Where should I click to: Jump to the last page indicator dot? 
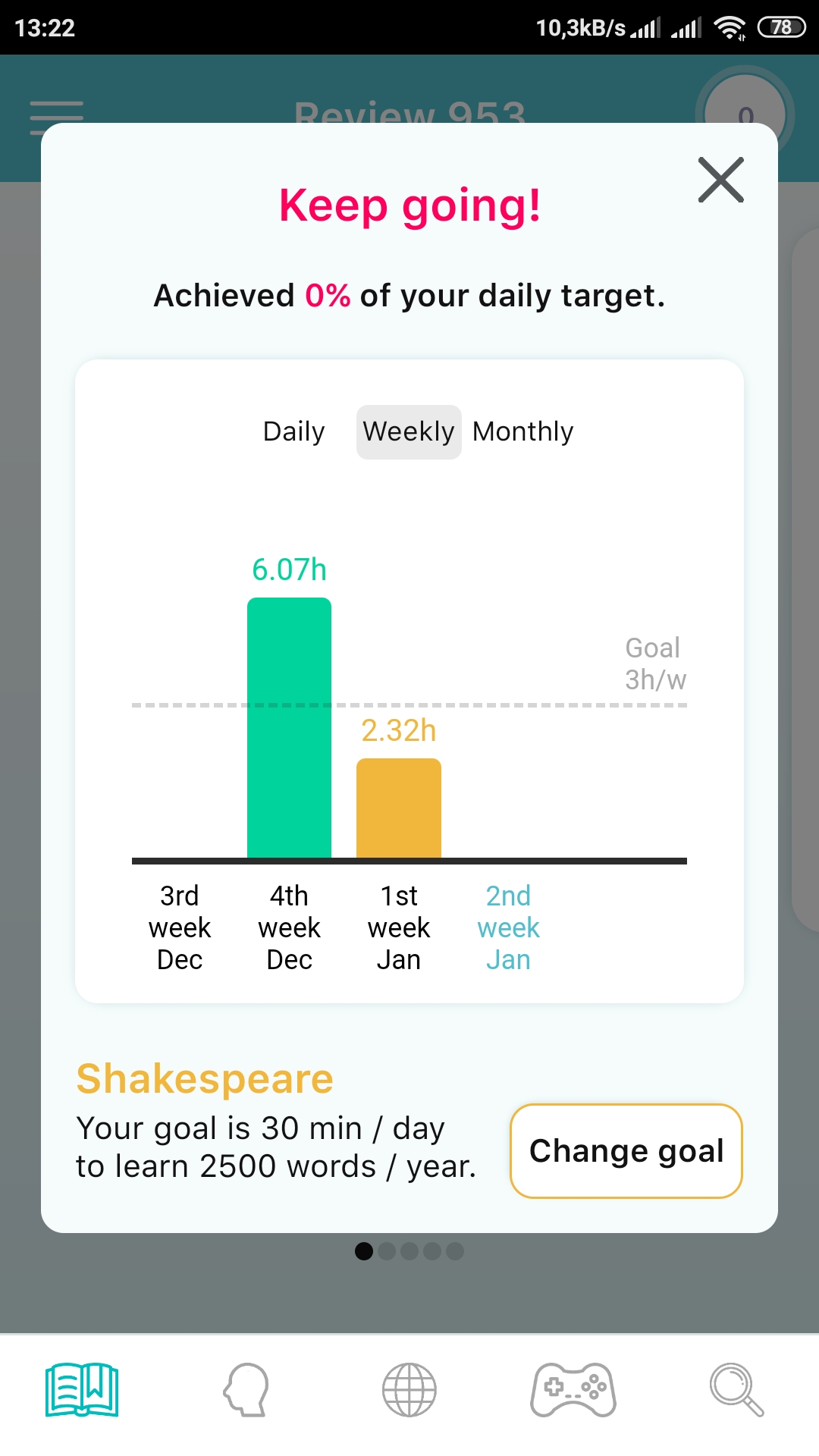click(455, 1251)
